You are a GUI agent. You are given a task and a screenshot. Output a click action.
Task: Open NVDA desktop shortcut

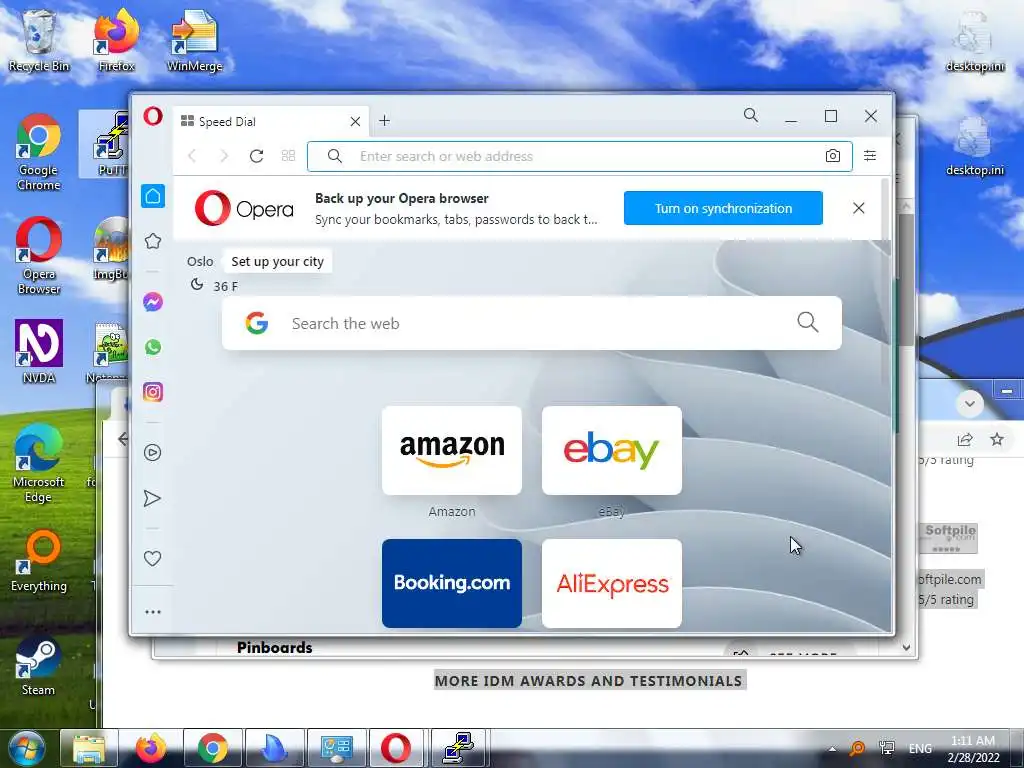coord(39,352)
